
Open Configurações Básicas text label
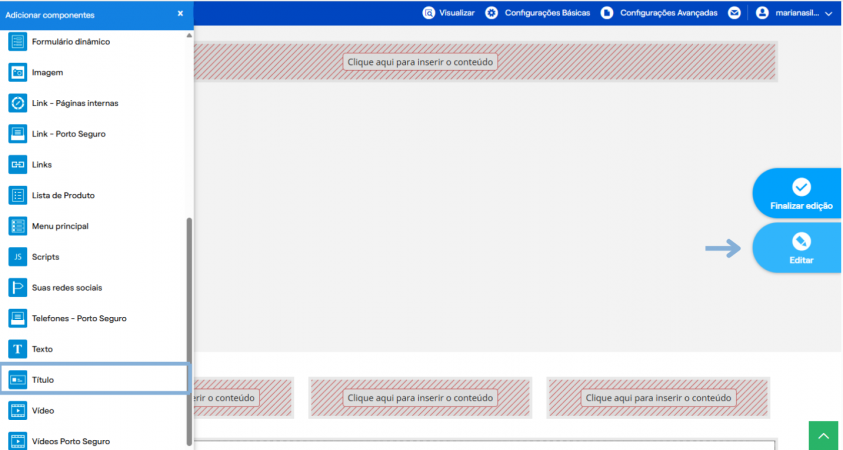point(547,13)
